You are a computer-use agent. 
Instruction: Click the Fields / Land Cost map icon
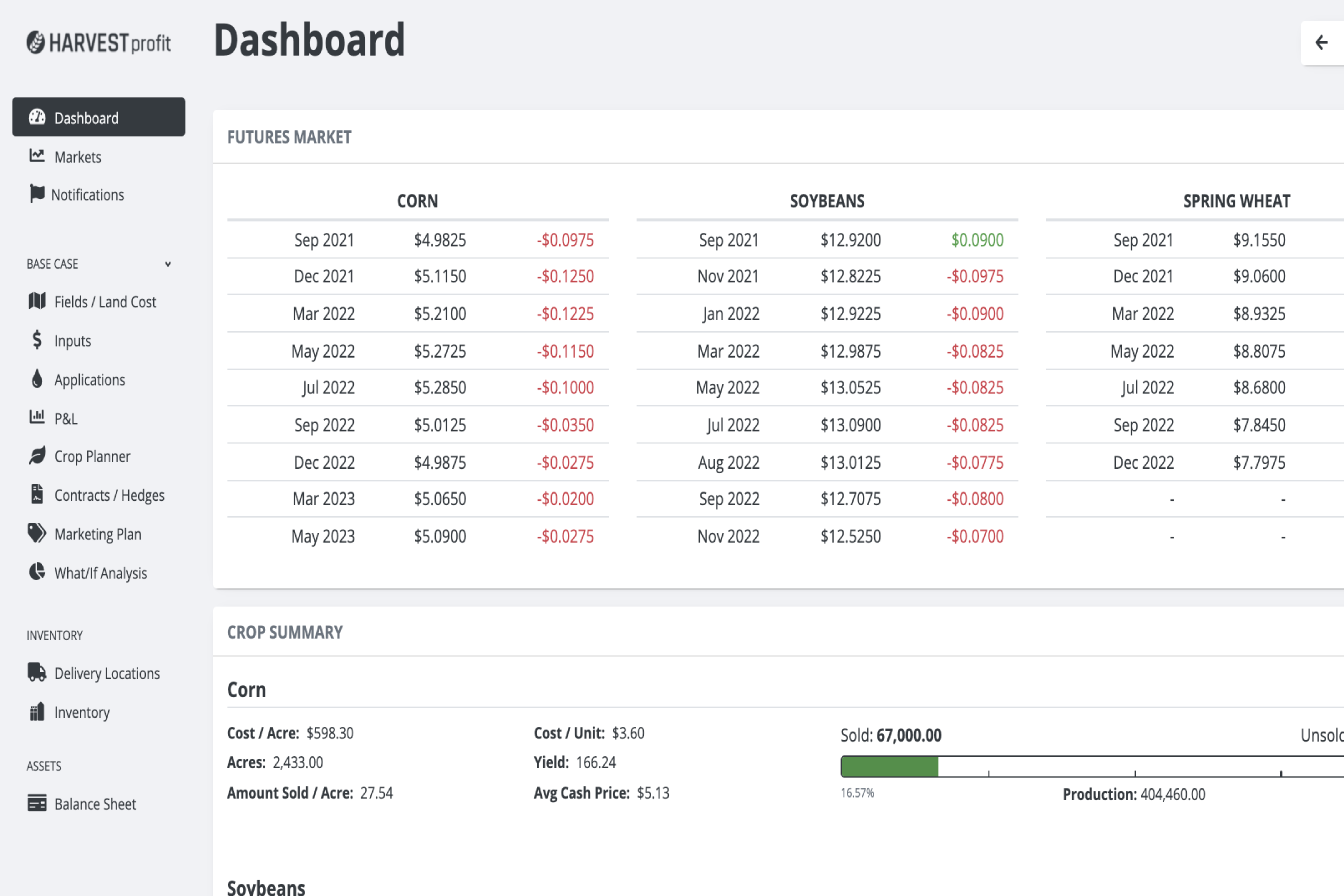click(37, 301)
